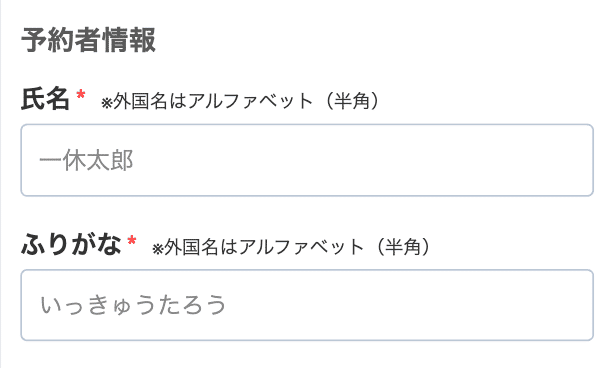Click the いっきゅうたろう placeholder text

pos(133,305)
